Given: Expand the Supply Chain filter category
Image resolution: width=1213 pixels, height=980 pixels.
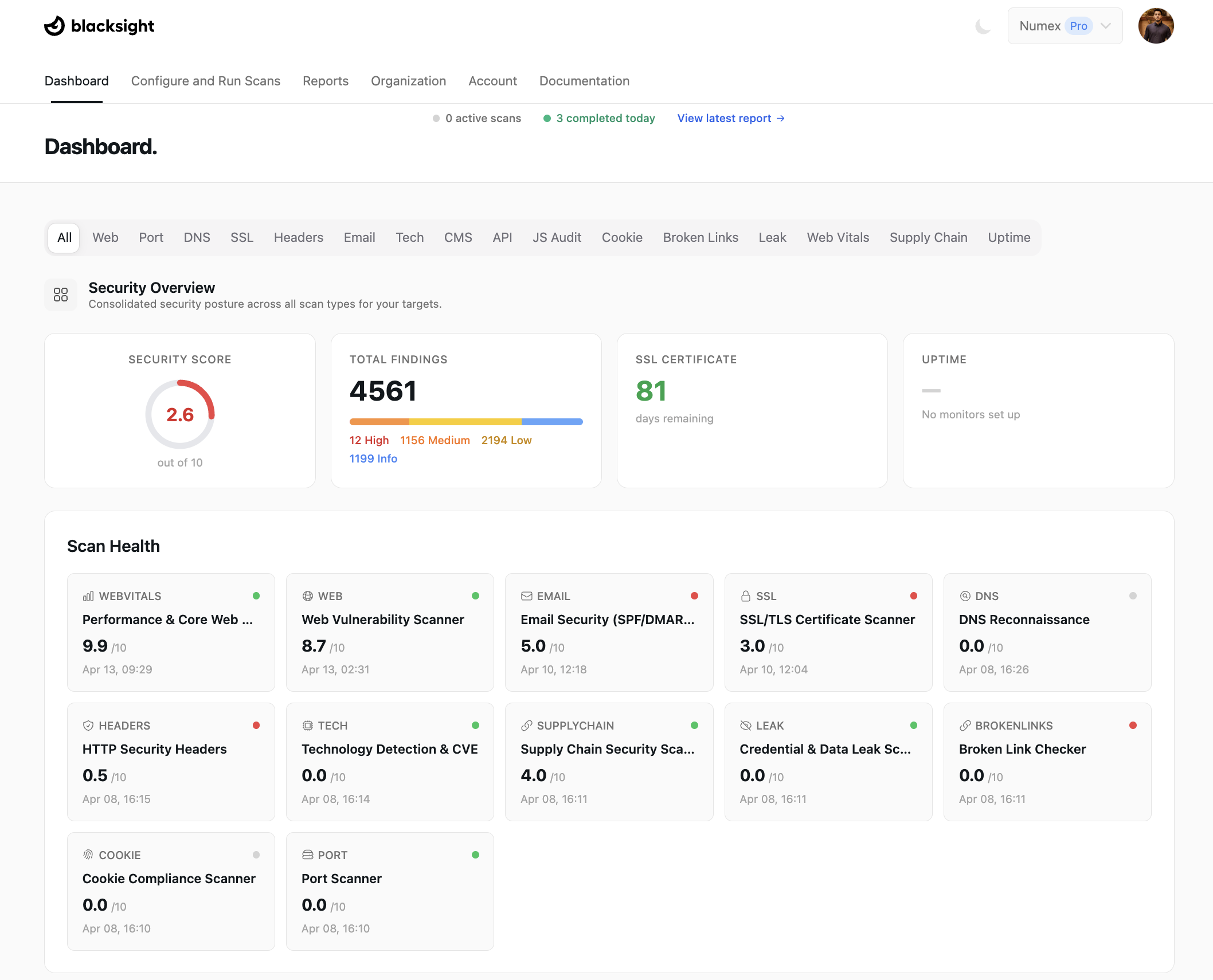Looking at the screenshot, I should (x=928, y=237).
